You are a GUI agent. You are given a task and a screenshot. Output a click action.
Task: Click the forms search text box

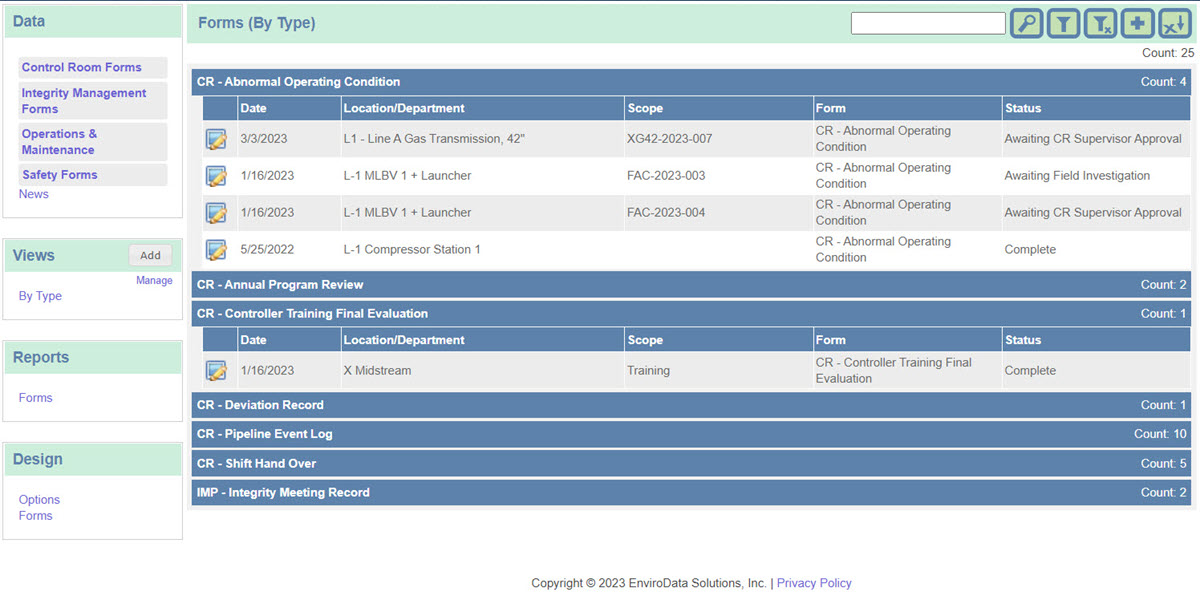tap(928, 23)
